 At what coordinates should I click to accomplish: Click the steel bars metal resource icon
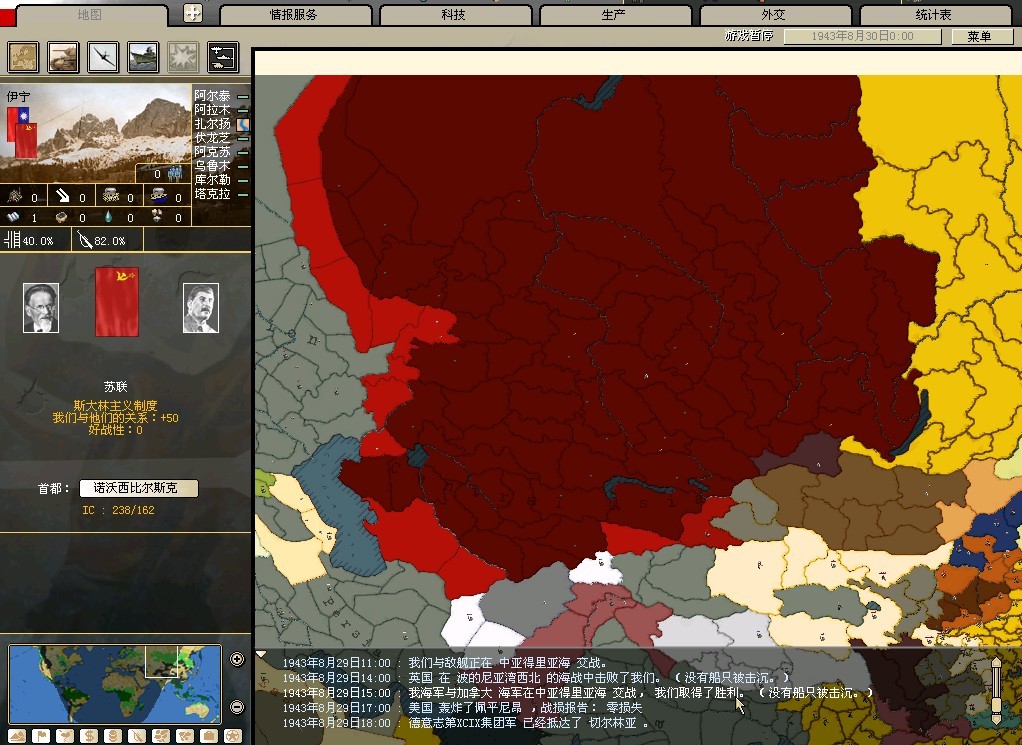coord(13,216)
